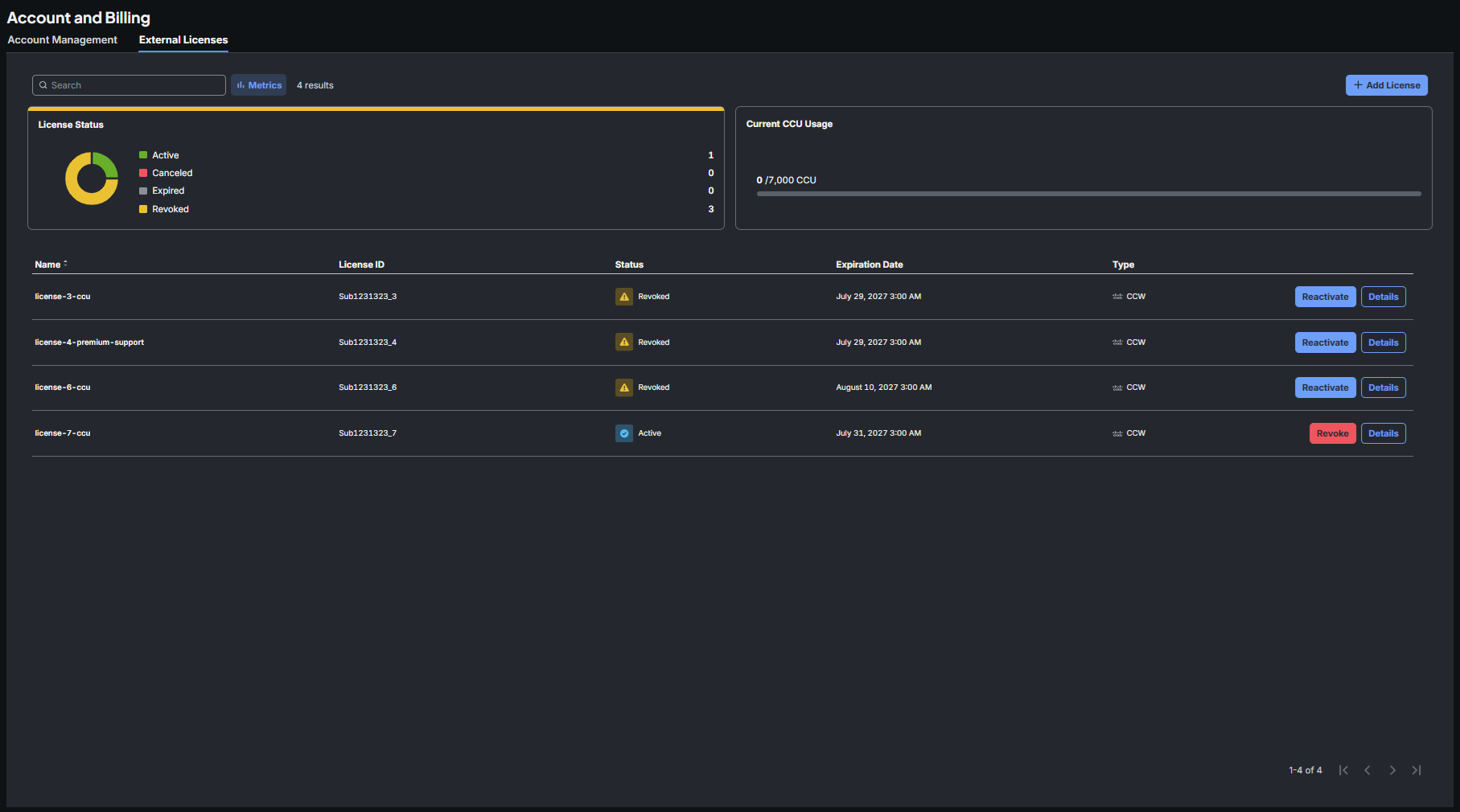Click the active checkmark icon for license-7-ccu

point(624,433)
